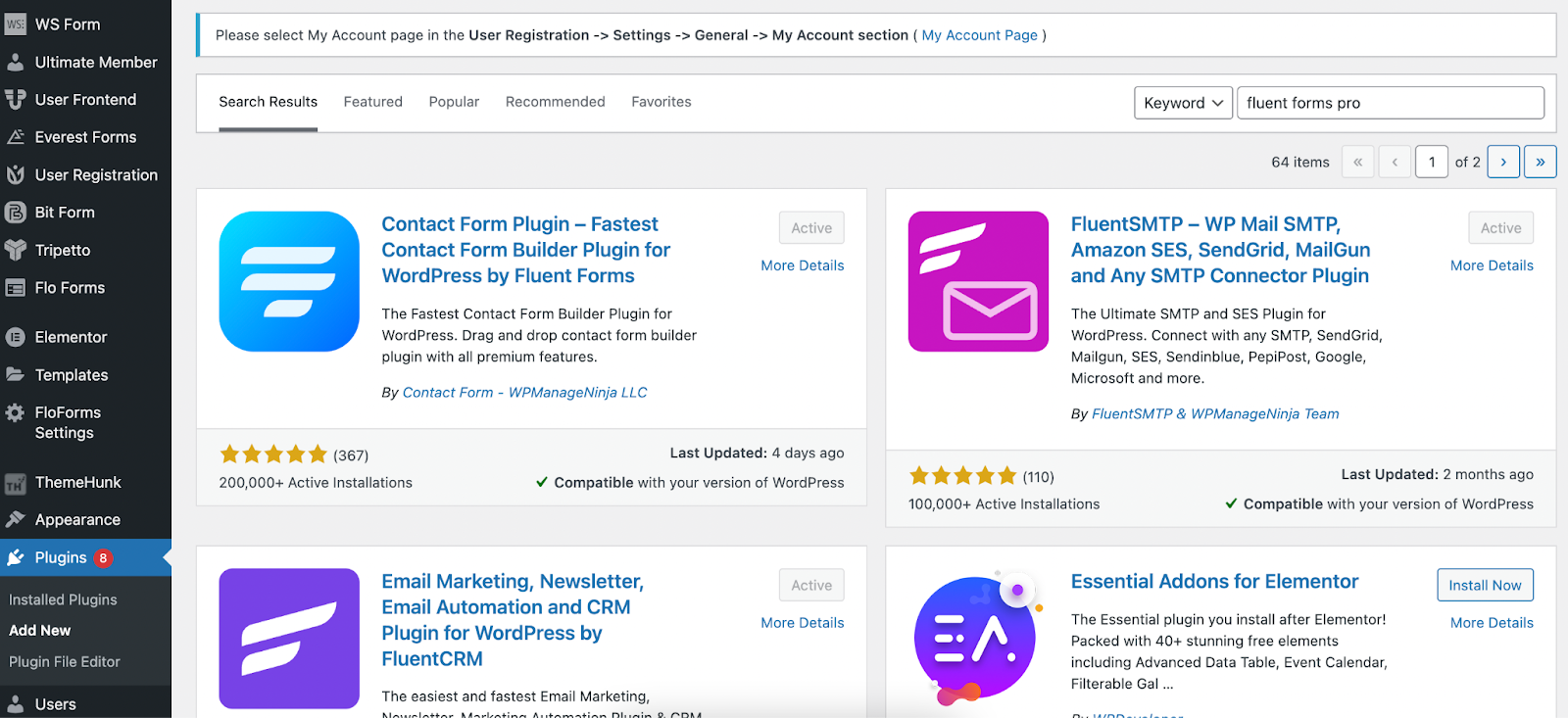Viewport: 1568px width, 718px height.
Task: Click the Users sidebar icon
Action: coord(16,704)
